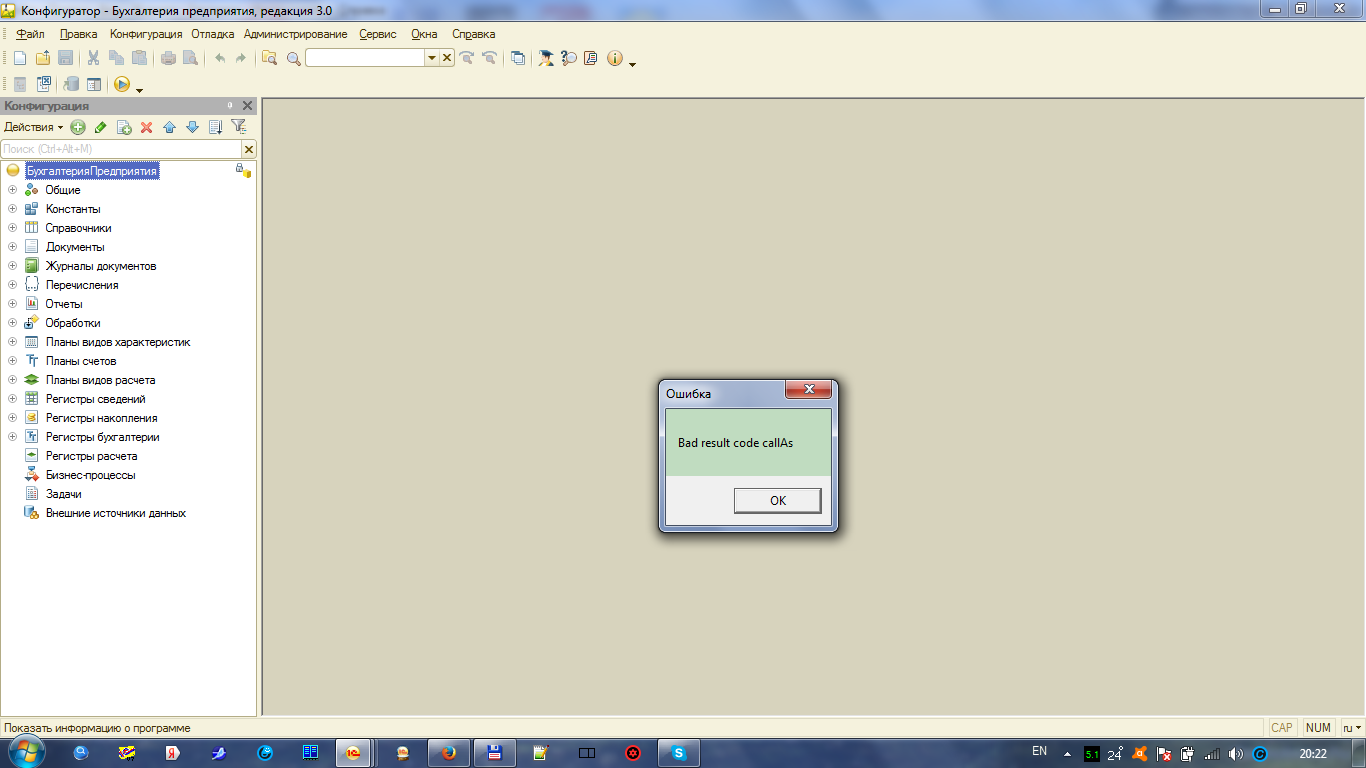
Task: Click the Move up arrow icon
Action: [169, 127]
